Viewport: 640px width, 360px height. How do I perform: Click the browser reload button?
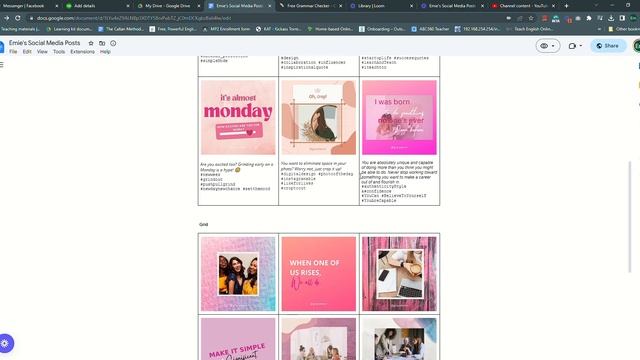(x=18, y=18)
